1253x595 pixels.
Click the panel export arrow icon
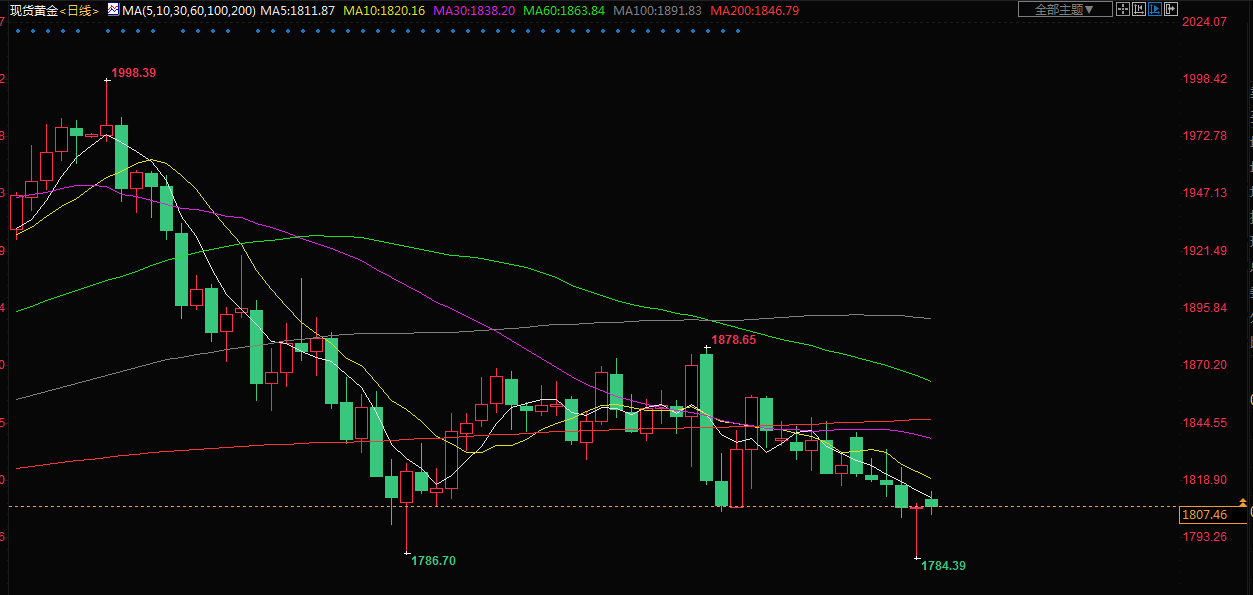click(1172, 9)
